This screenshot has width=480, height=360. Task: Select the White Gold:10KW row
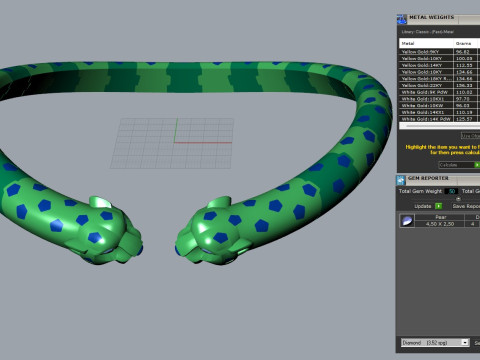[x=439, y=105]
